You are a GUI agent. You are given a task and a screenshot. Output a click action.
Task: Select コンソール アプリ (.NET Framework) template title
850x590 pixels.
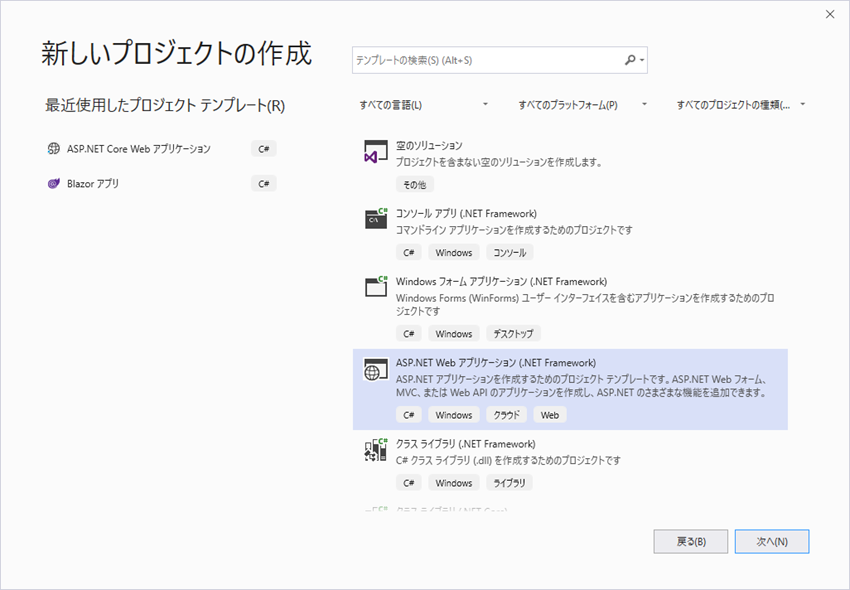pos(466,213)
